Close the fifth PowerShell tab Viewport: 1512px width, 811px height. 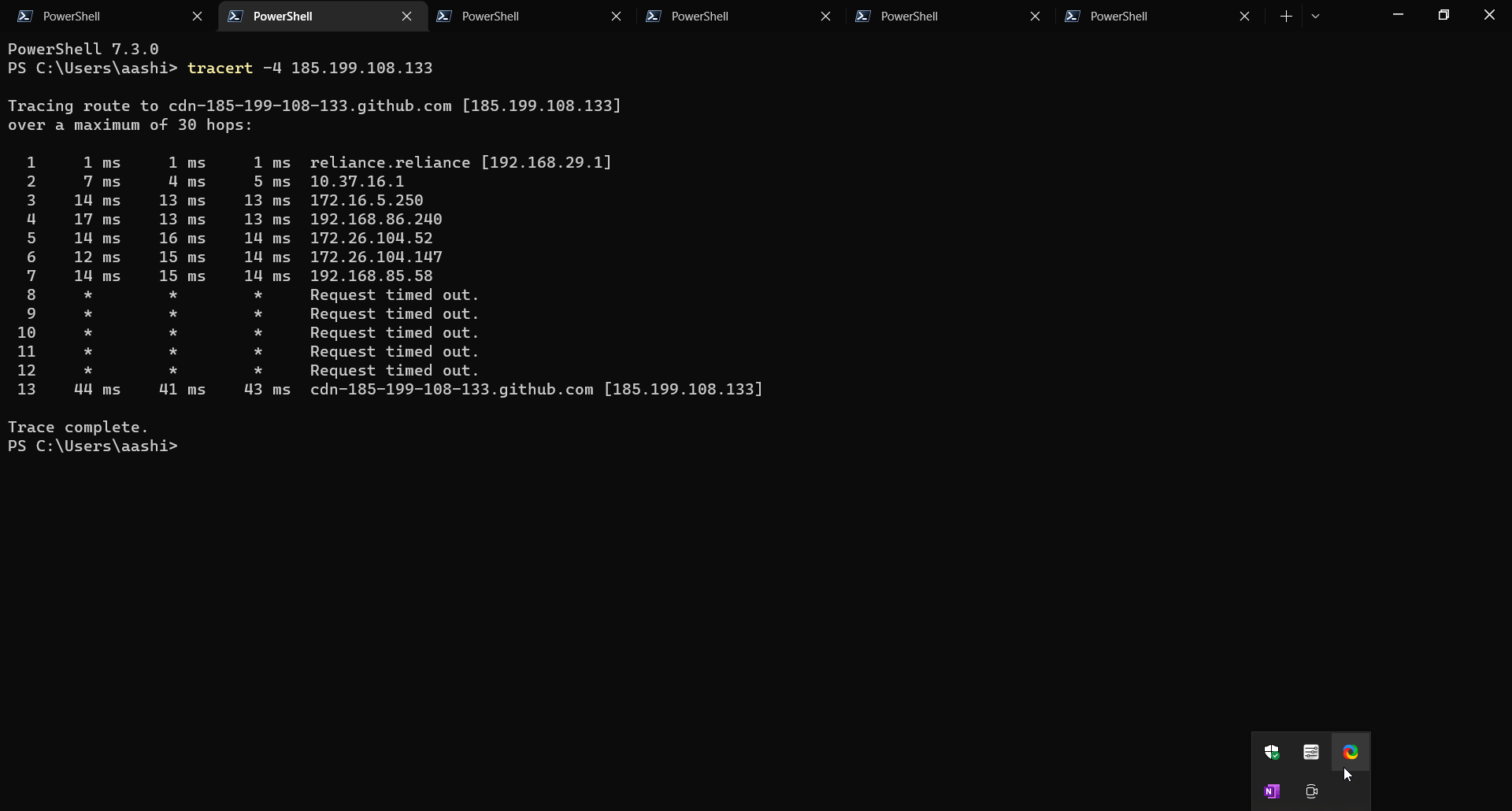tap(1035, 16)
